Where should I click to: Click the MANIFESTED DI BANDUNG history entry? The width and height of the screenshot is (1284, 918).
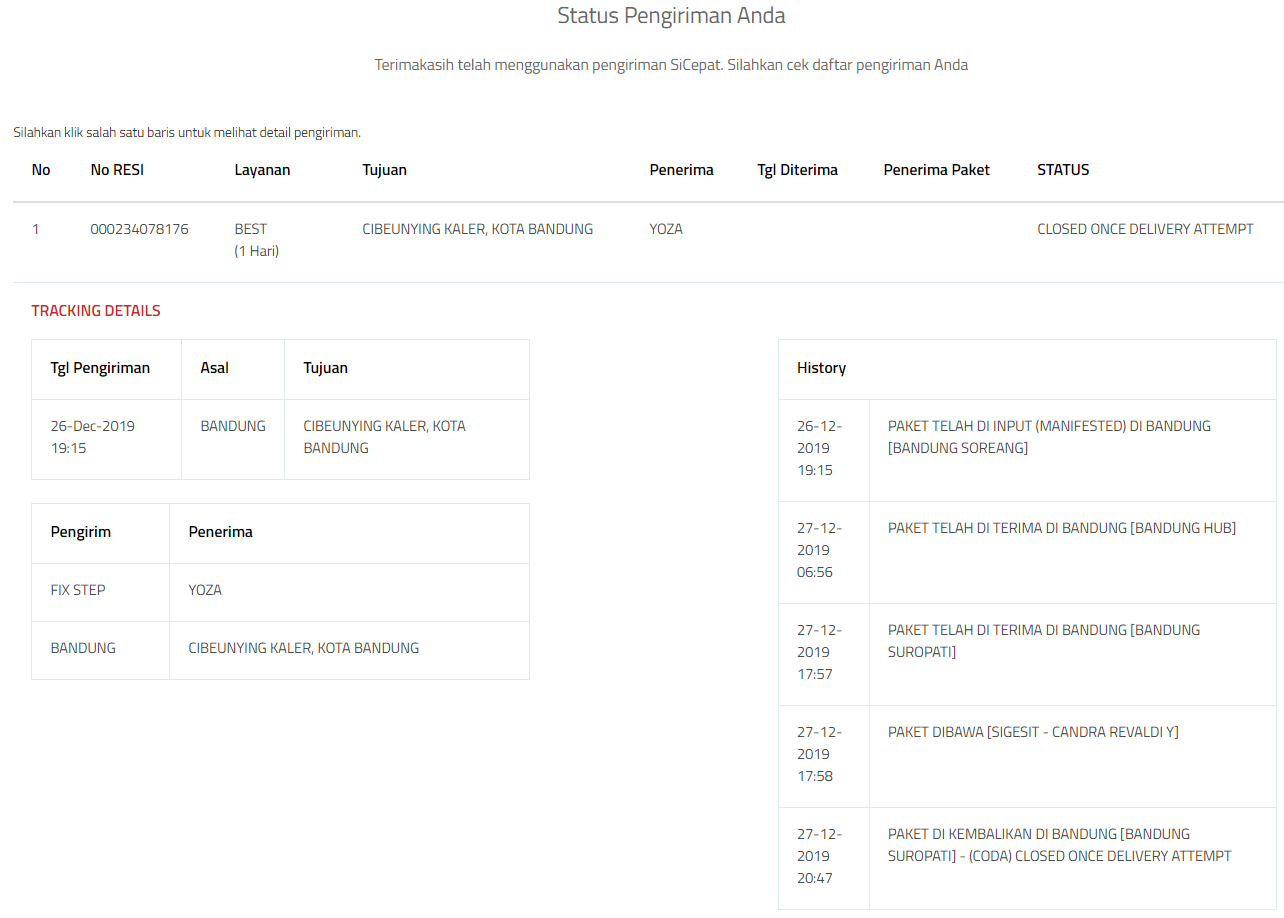[x=1049, y=437]
